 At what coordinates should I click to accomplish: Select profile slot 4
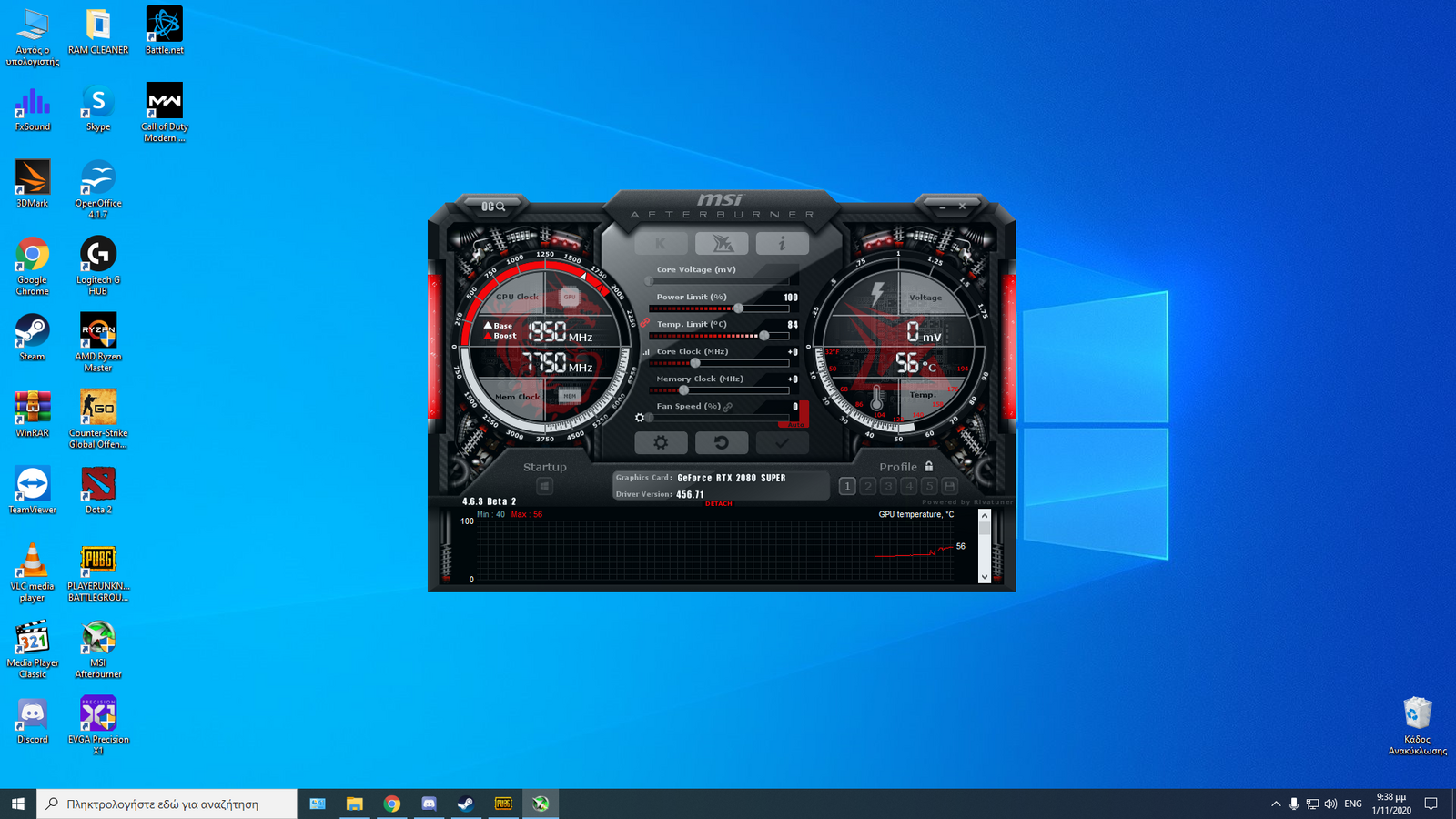point(908,486)
